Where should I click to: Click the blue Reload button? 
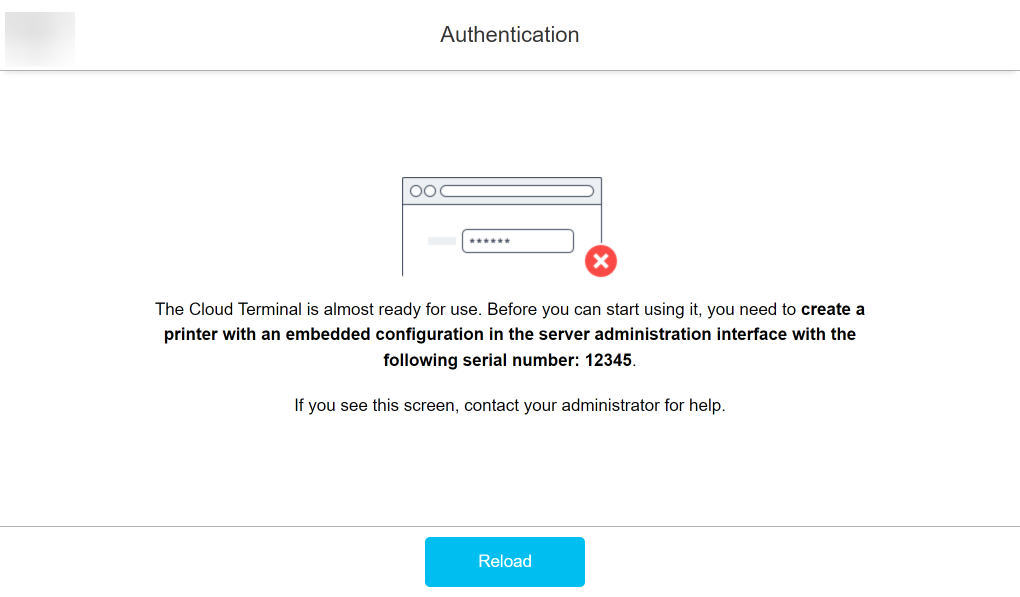tap(504, 561)
